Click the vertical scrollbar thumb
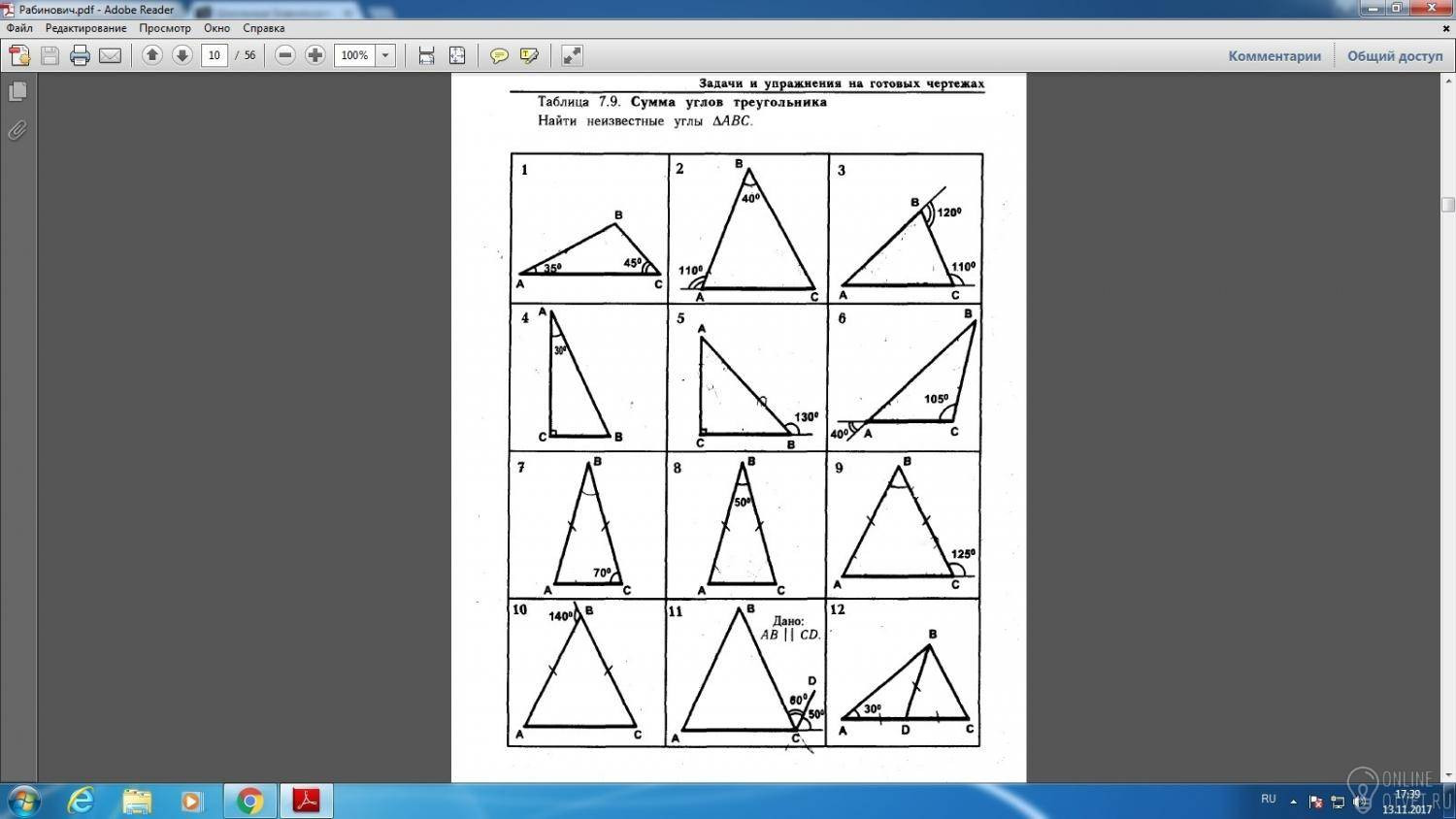 pyautogui.click(x=1448, y=205)
